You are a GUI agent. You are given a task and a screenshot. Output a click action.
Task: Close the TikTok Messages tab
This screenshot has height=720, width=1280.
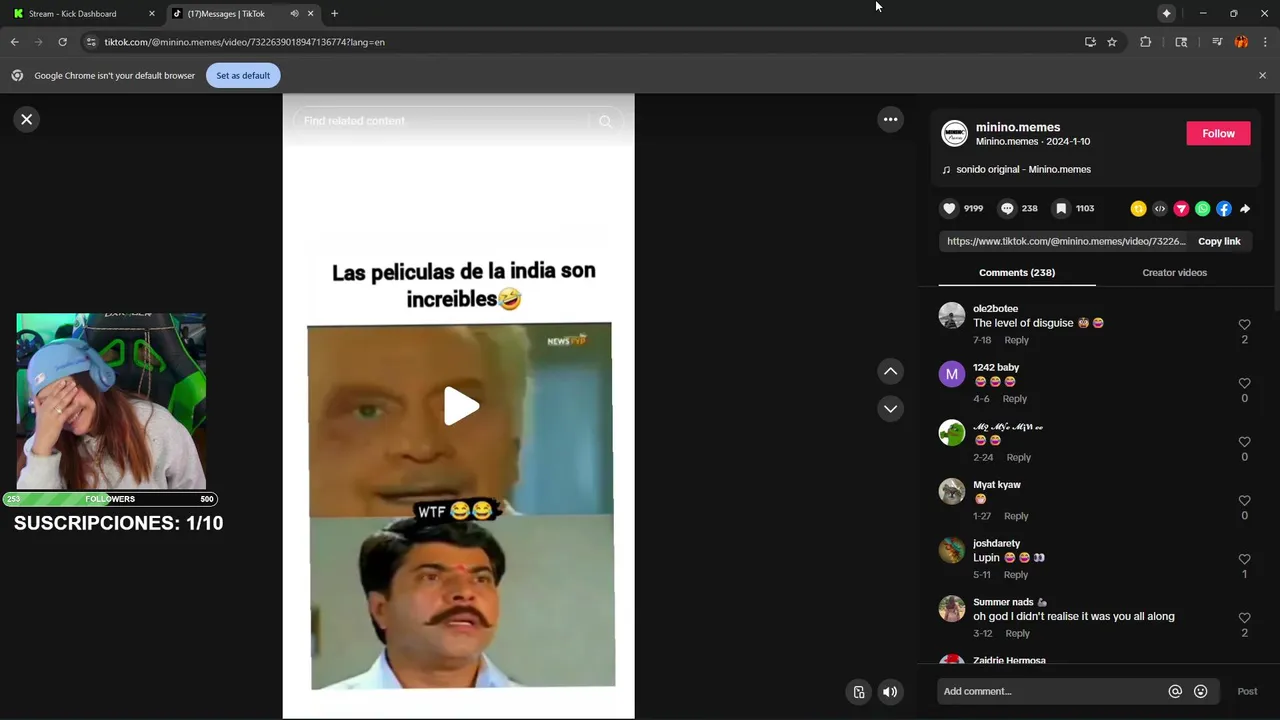click(310, 14)
